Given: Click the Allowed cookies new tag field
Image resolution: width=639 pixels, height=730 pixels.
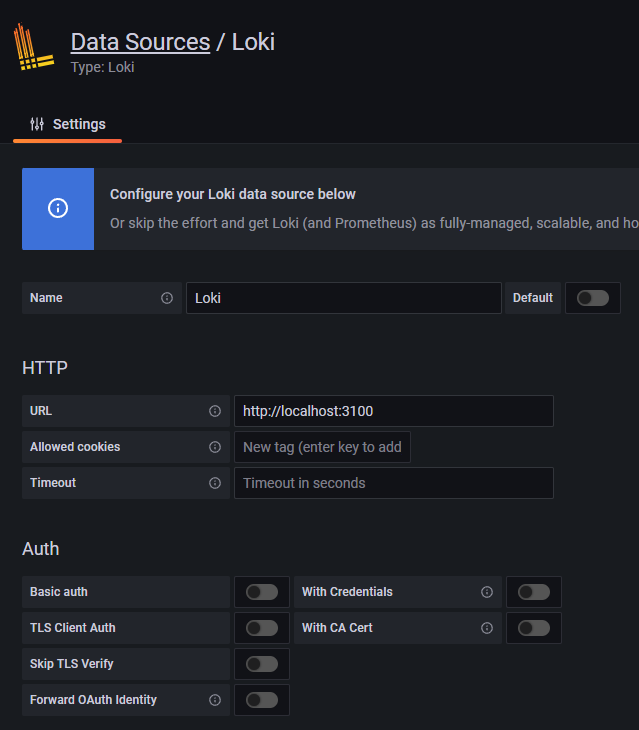Looking at the screenshot, I should coord(322,447).
